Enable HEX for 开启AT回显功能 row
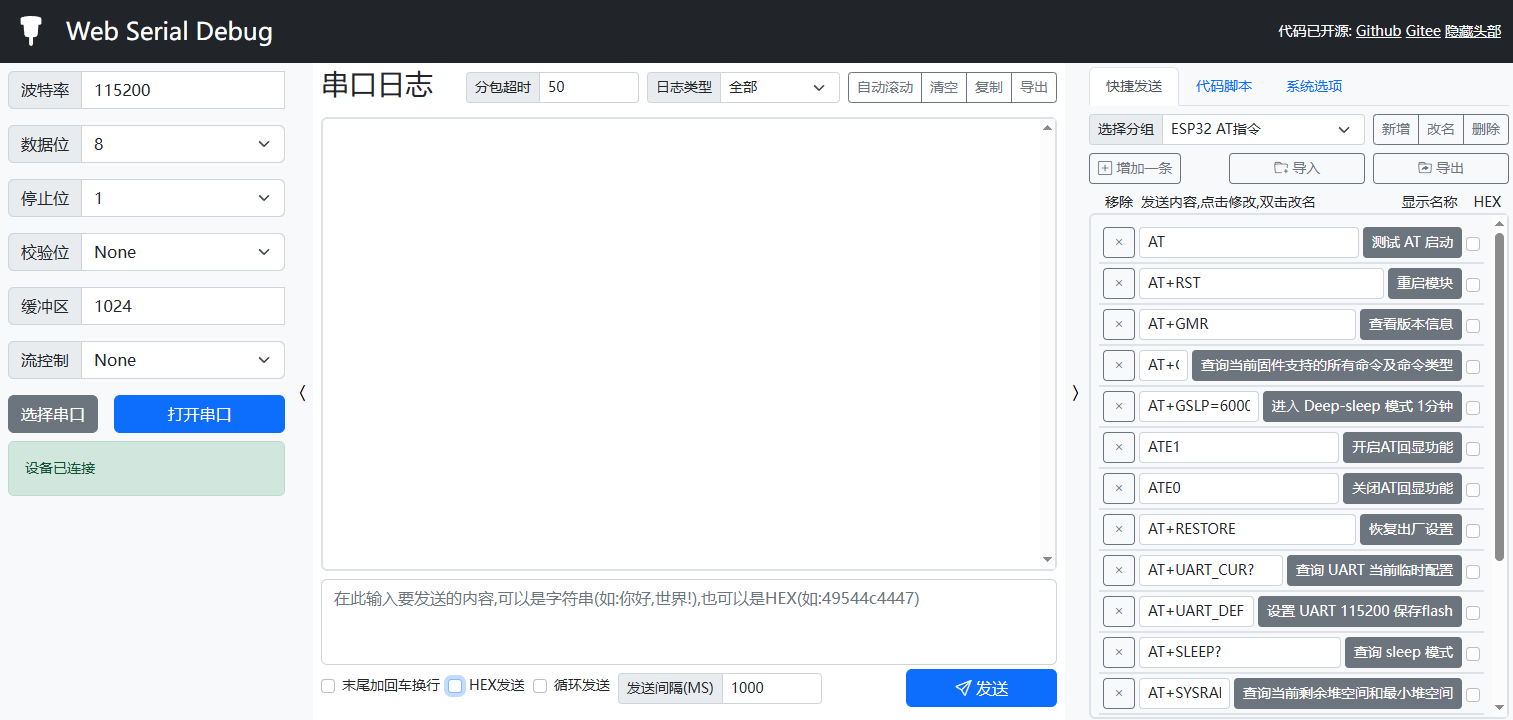The width and height of the screenshot is (1513, 720). click(x=1473, y=448)
